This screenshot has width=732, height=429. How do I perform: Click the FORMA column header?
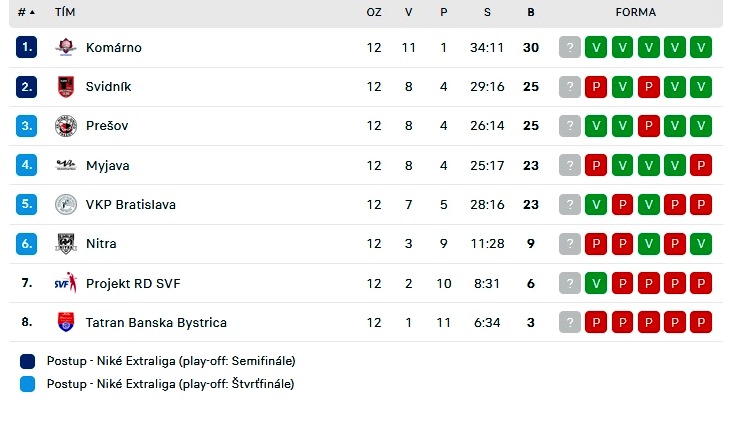point(635,12)
